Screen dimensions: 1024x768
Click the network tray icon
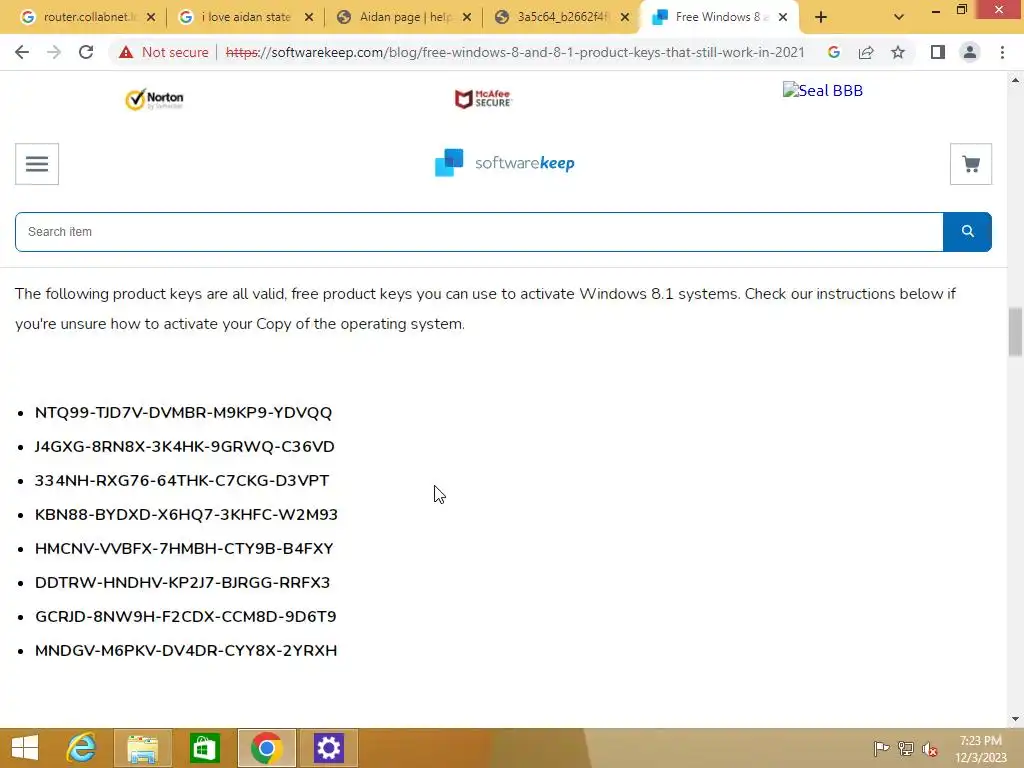(905, 748)
